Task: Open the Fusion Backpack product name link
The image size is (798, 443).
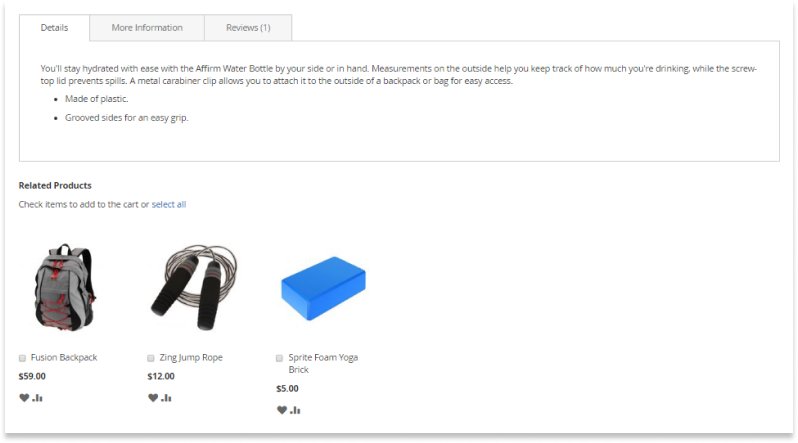Action: (64, 357)
